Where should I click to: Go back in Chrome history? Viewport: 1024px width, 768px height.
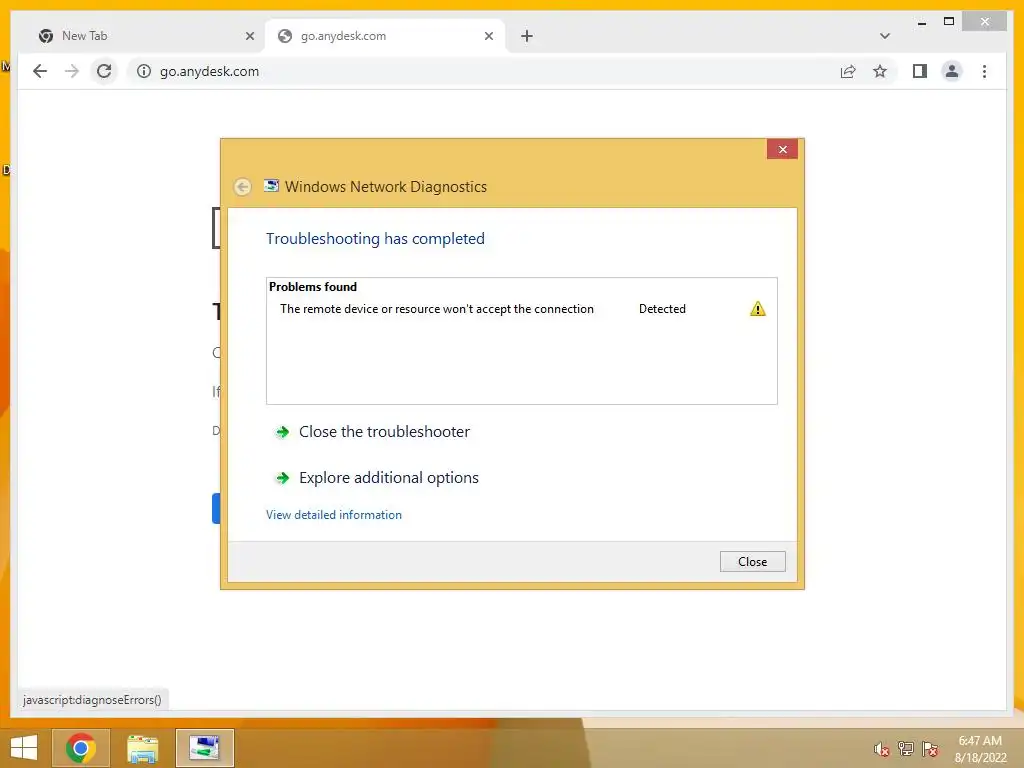pyautogui.click(x=40, y=71)
